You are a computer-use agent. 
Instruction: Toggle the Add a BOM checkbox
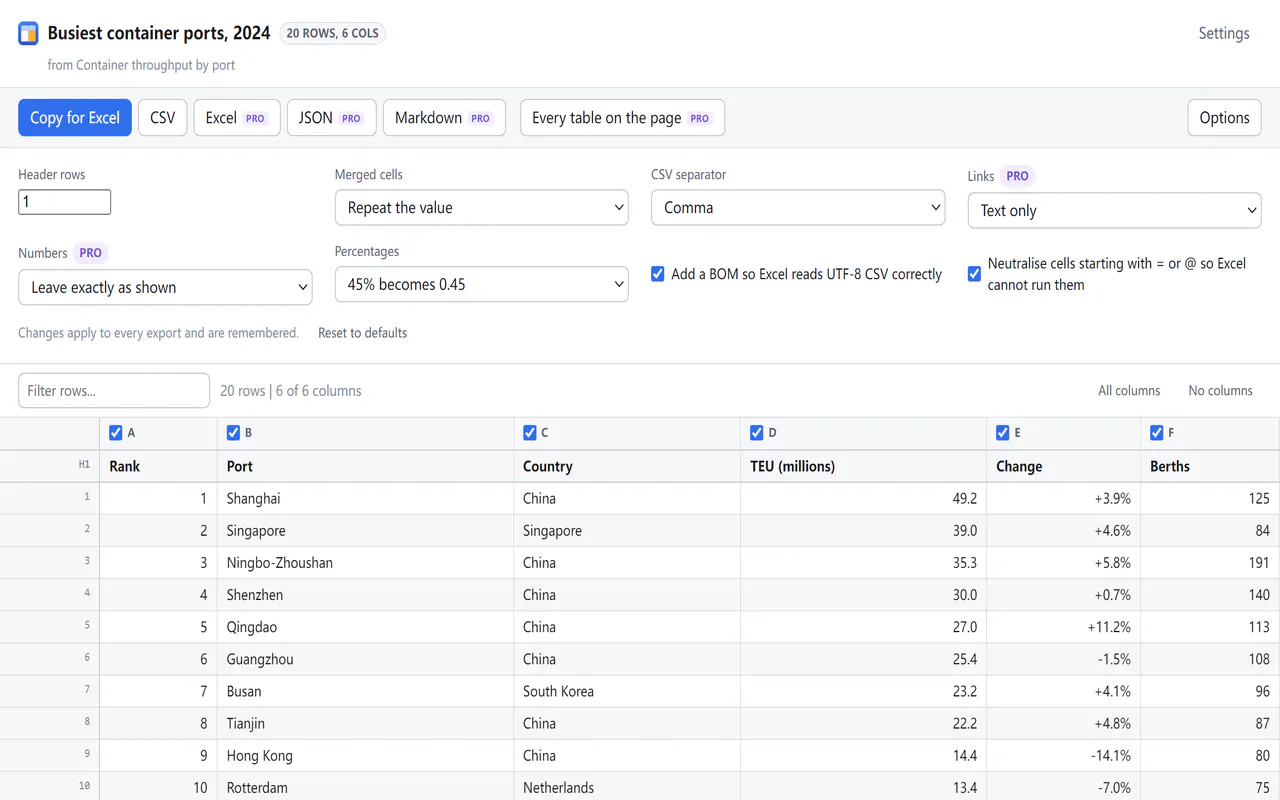[x=658, y=274]
